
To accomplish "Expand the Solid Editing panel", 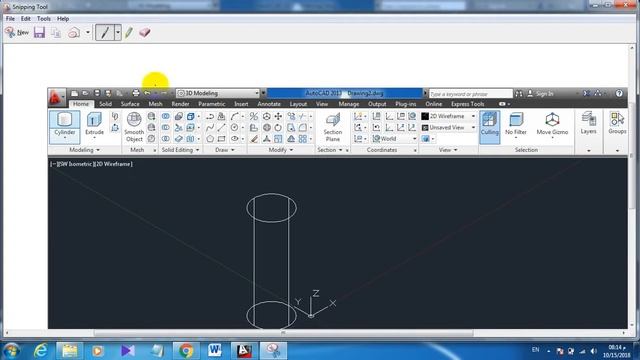I will click(180, 150).
